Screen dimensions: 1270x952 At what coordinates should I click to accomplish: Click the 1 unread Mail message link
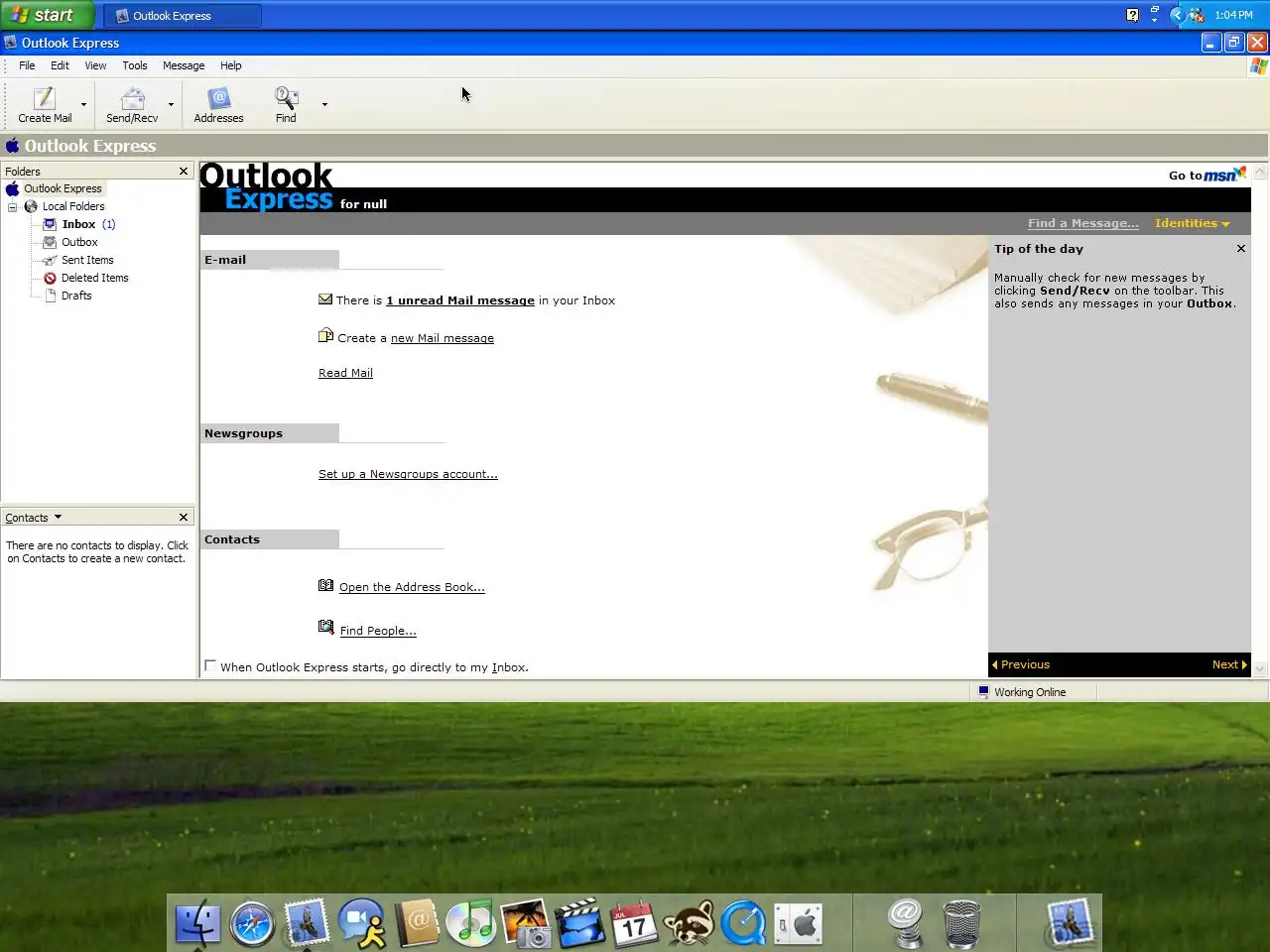coord(460,300)
